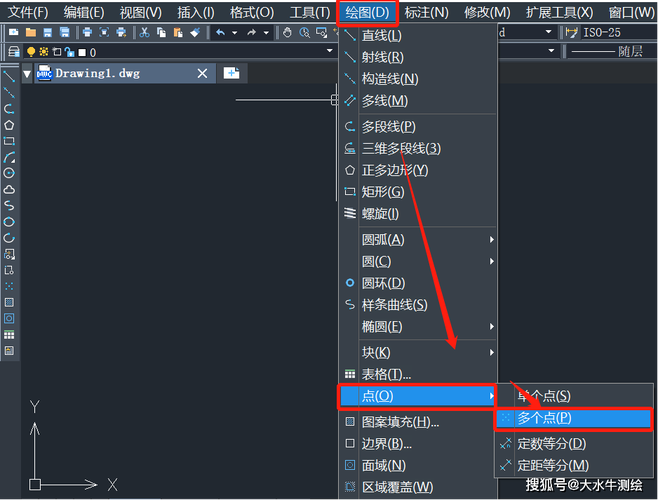Select the Spline tool in left toolbar
Viewport: 658px width, 500px height.
pos(9,206)
